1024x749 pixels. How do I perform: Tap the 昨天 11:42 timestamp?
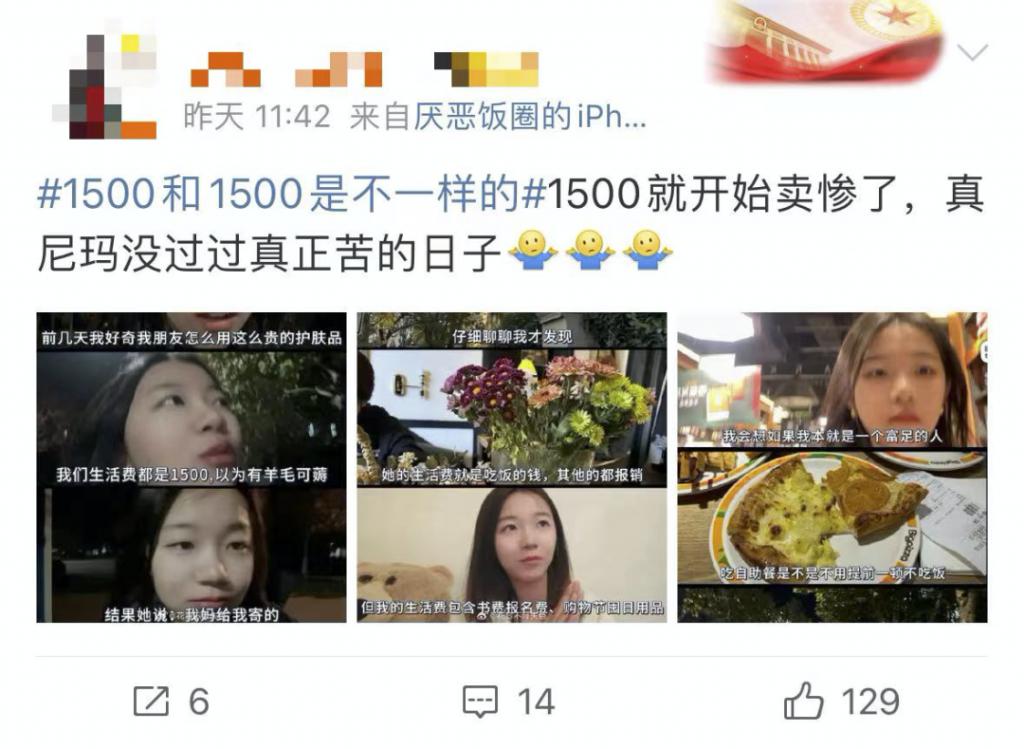pyautogui.click(x=257, y=117)
